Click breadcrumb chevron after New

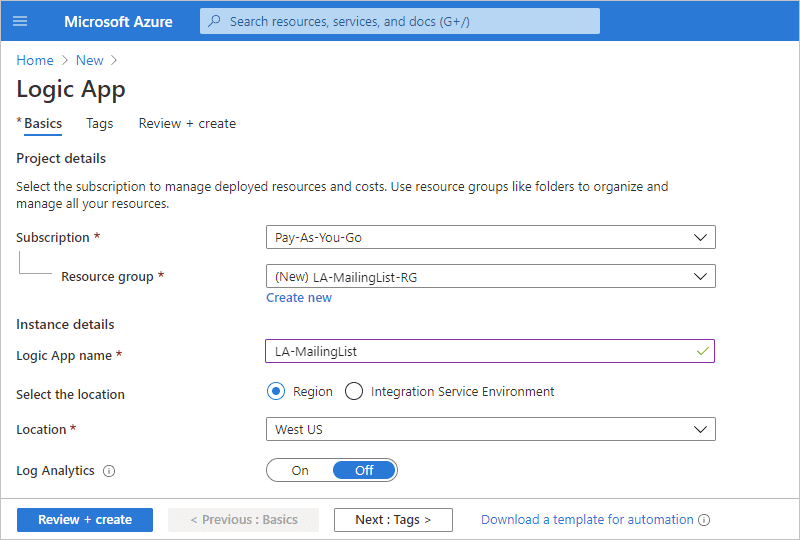tap(114, 60)
